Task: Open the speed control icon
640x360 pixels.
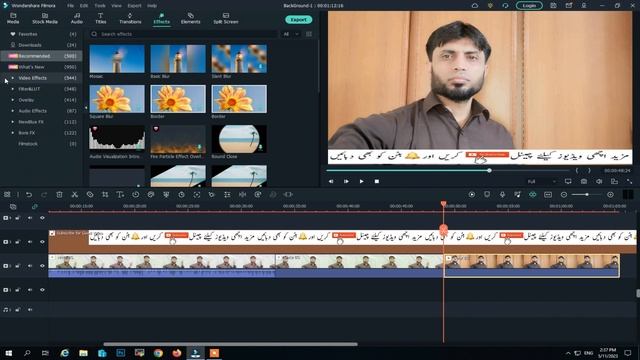Action: (x=136, y=195)
